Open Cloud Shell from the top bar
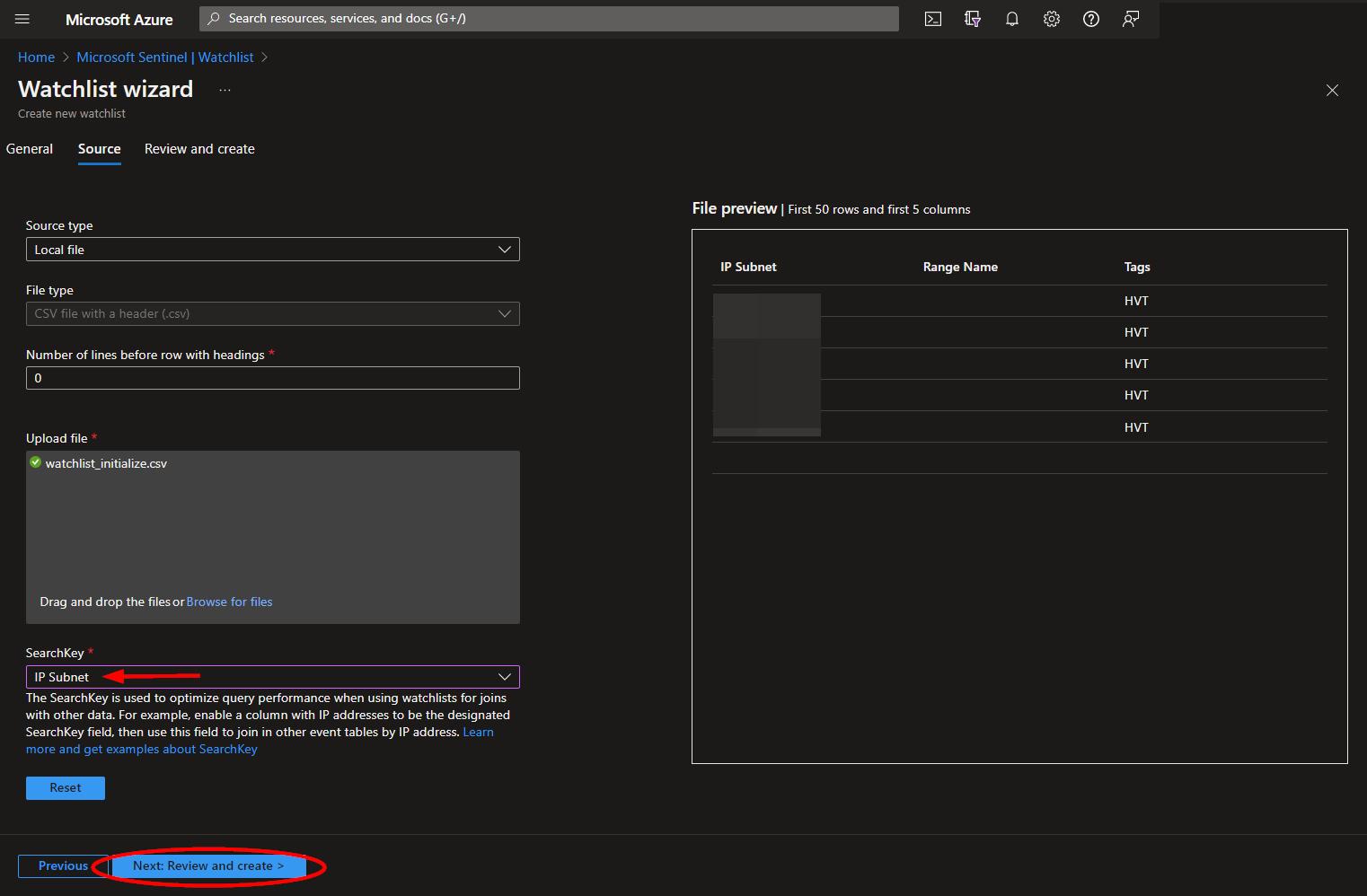Image resolution: width=1367 pixels, height=896 pixels. pos(933,19)
